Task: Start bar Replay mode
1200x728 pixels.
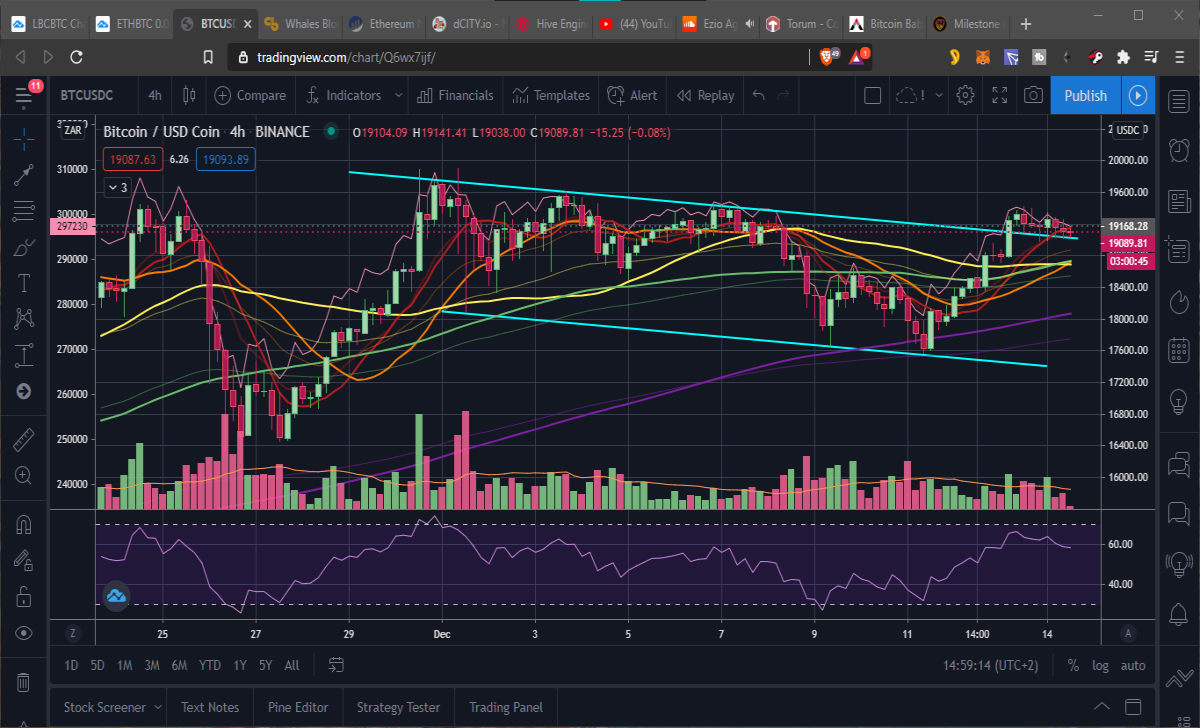Action: coord(706,95)
